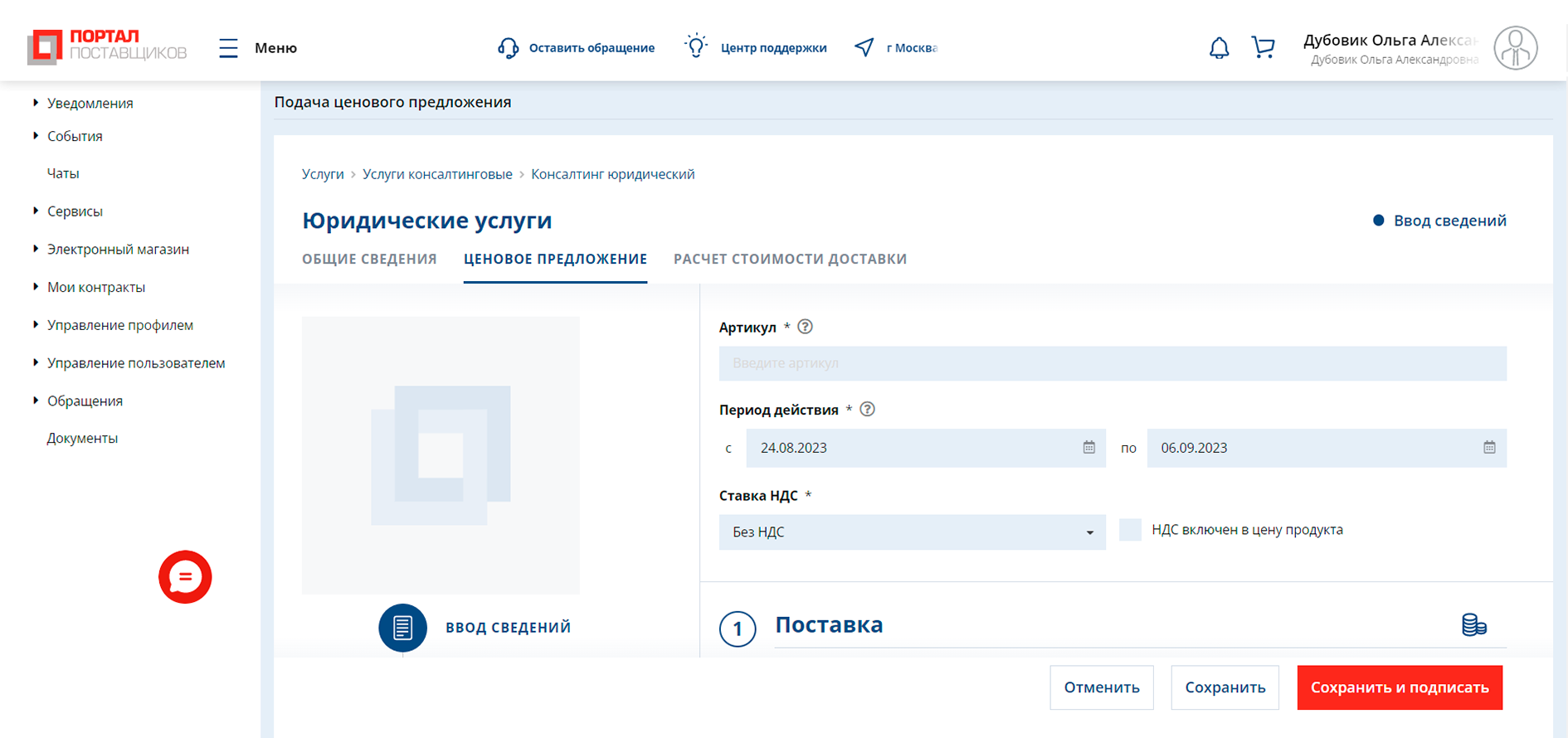This screenshot has height=738, width=1568.
Task: Select ЦЕНОВОЕ ПРЕДЛОЖЕНИЕ tab
Action: (x=555, y=259)
